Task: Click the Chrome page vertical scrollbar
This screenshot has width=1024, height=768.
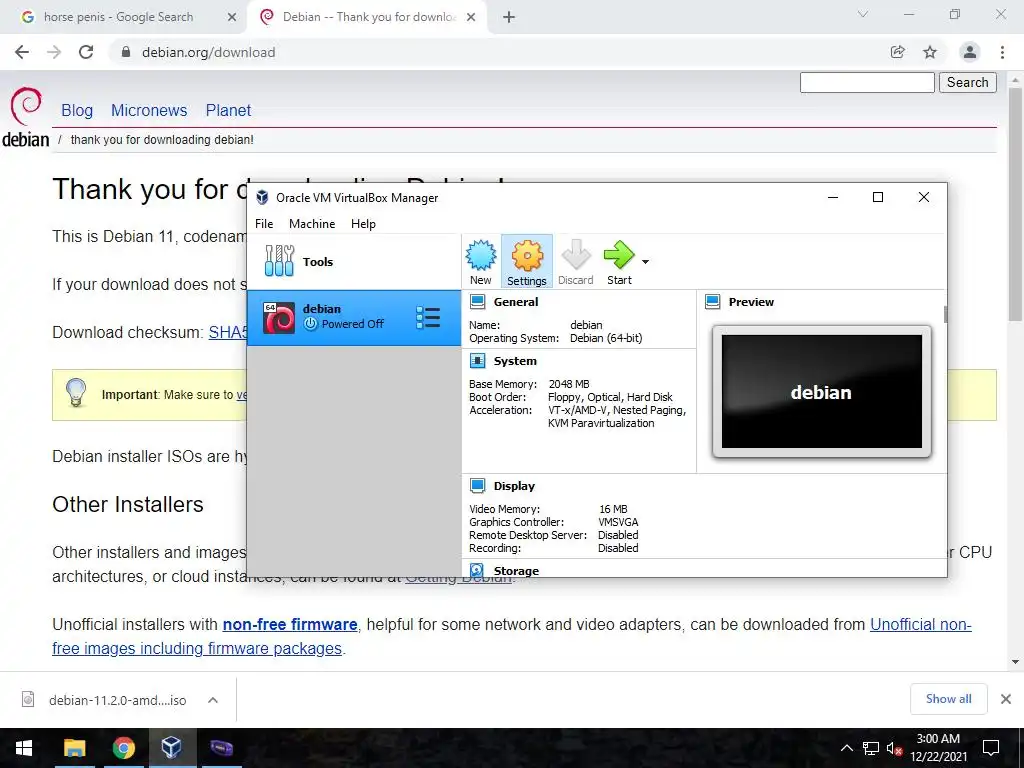Action: [1015, 202]
